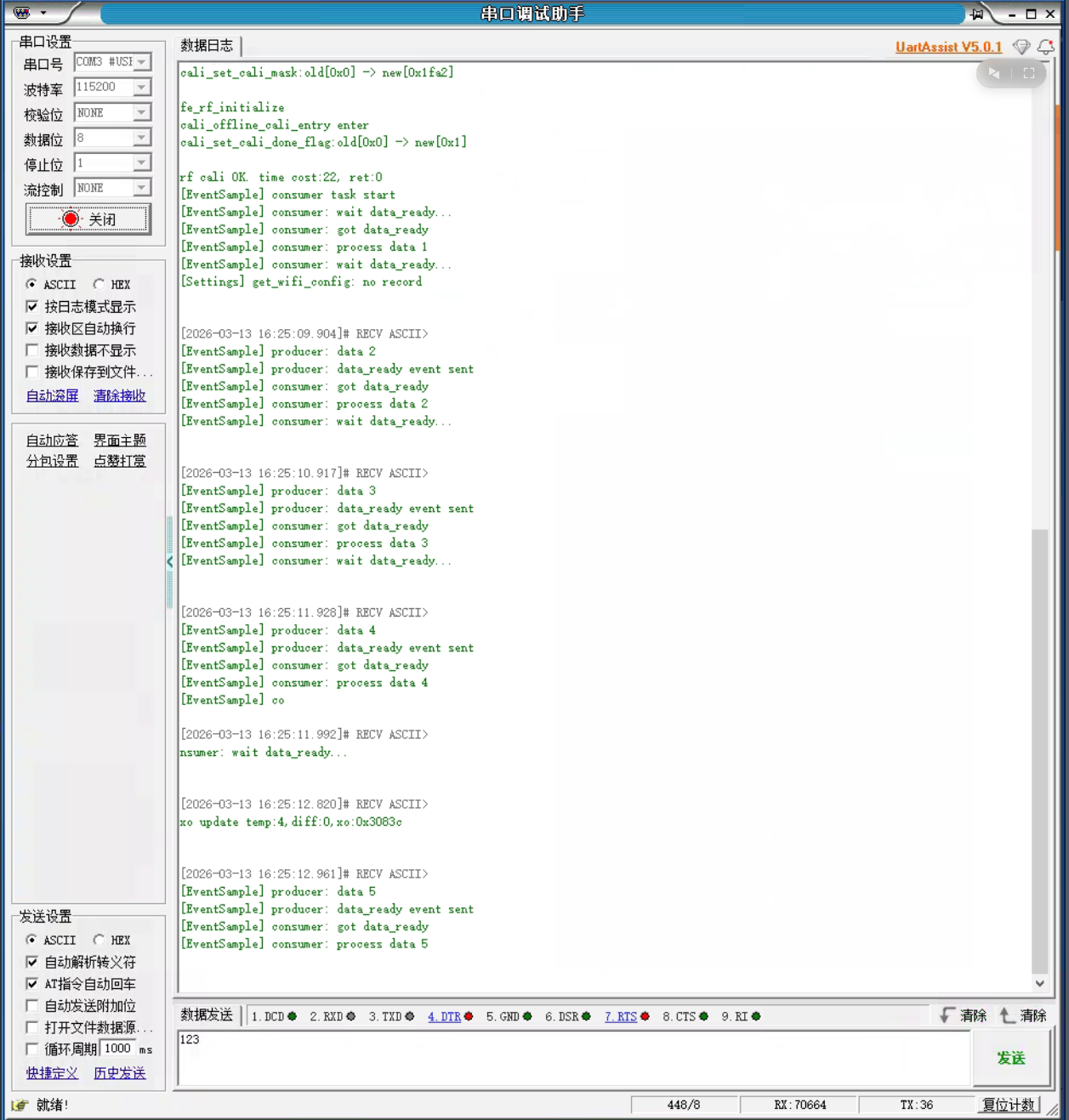Toggle 自动解析转义符 checkbox
This screenshot has width=1069, height=1120.
[32, 962]
